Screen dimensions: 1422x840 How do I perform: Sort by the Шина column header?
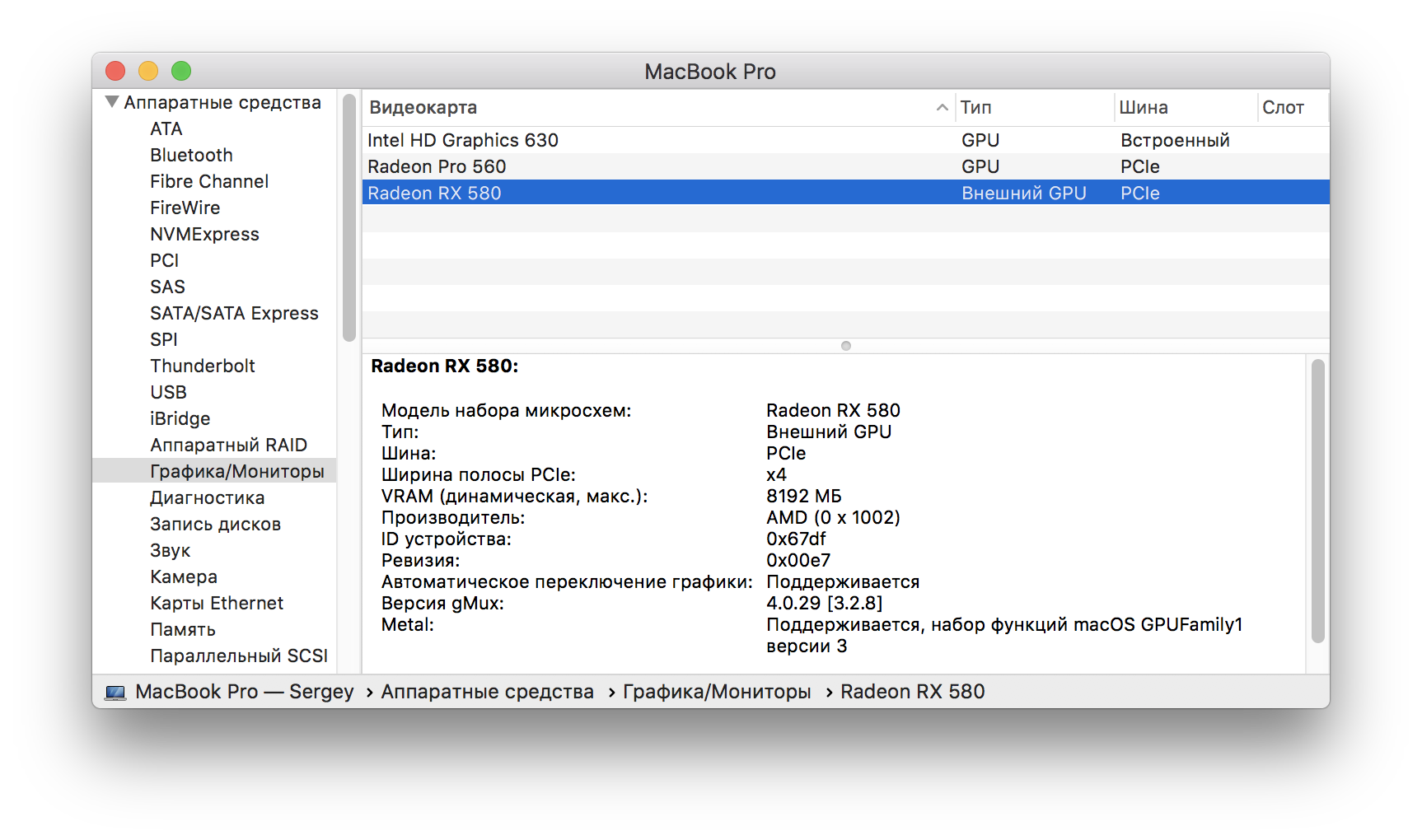point(1144,108)
